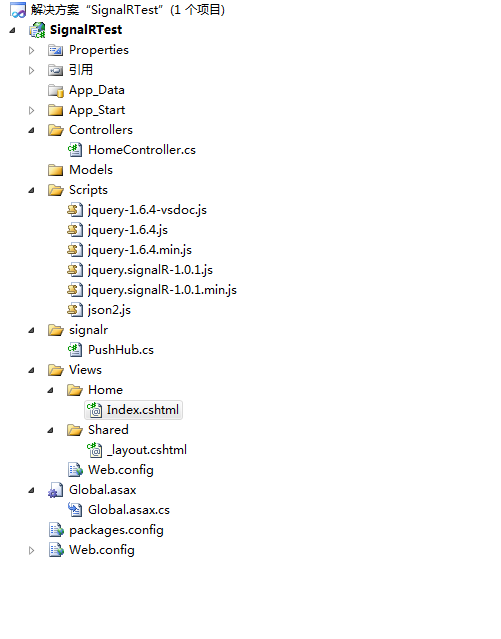The height and width of the screenshot is (639, 501).
Task: Collapse the Controllers folder
Action: pos(31,130)
